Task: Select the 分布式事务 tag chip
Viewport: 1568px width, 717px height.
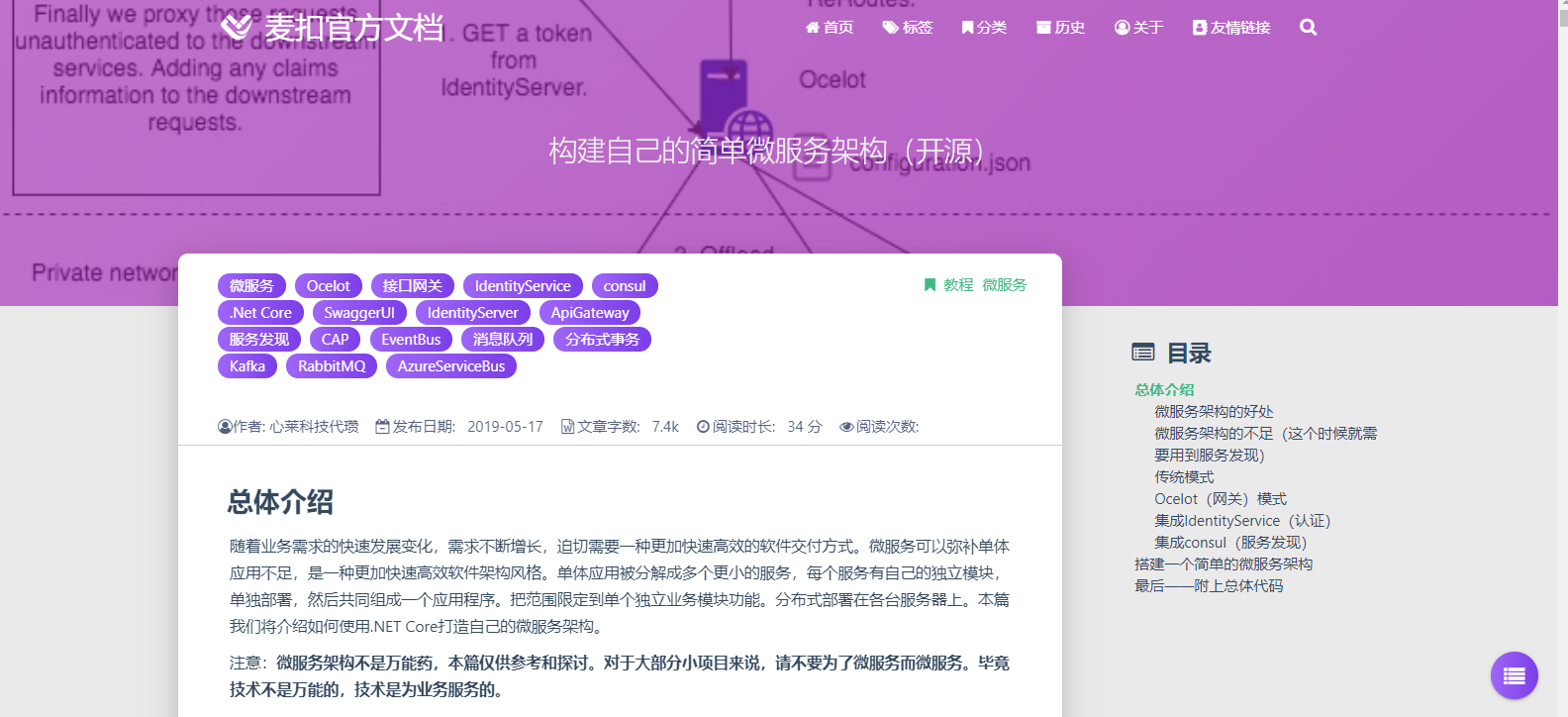Action: (x=603, y=340)
